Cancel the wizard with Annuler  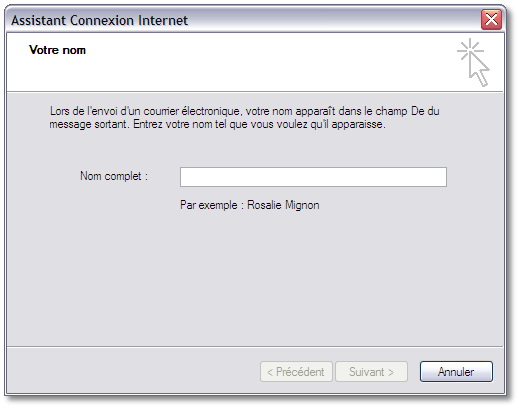pyautogui.click(x=456, y=371)
